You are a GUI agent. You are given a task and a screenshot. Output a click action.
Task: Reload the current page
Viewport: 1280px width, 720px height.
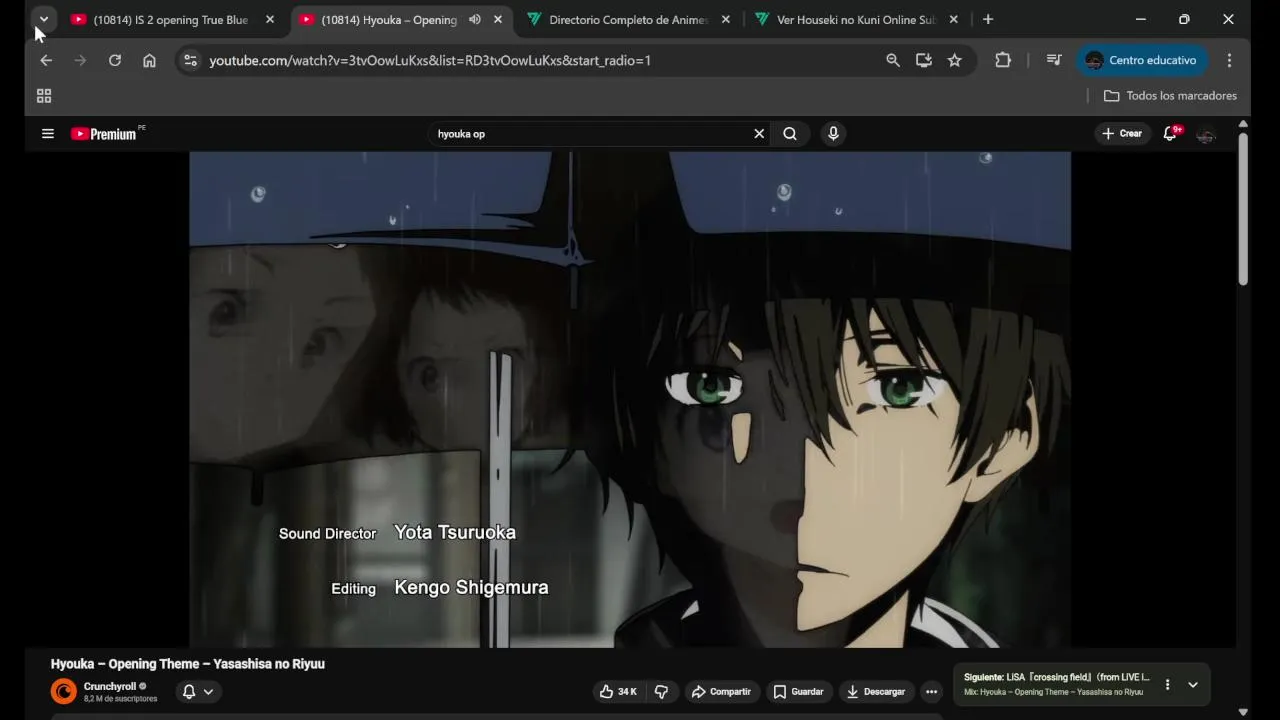[115, 60]
